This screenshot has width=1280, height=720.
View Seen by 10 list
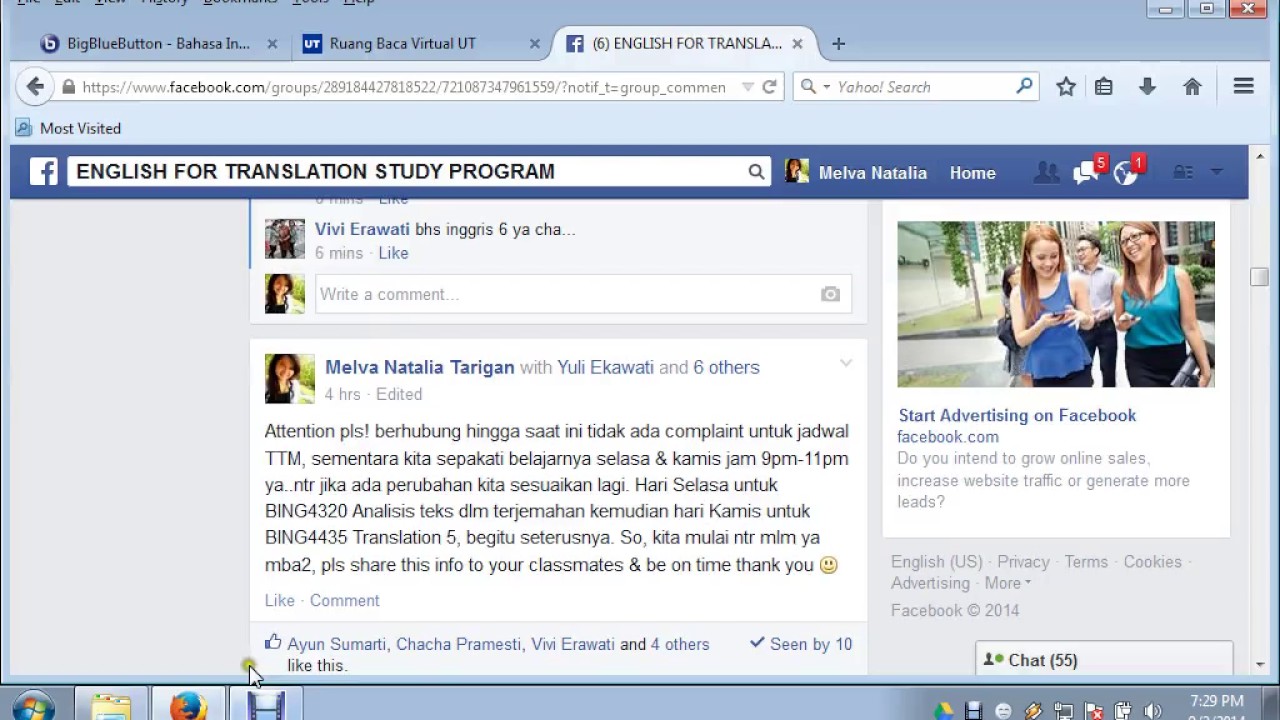click(x=801, y=644)
